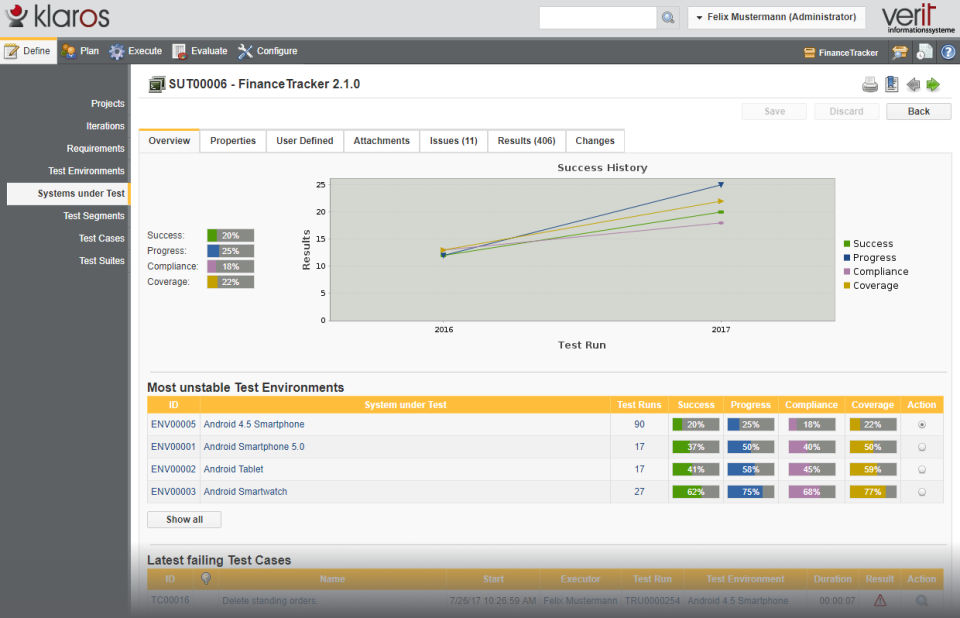Open Projects in the sidebar

[108, 104]
